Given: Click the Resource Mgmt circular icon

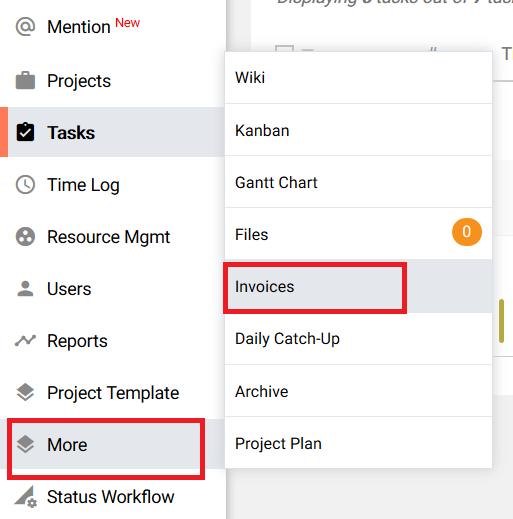Looking at the screenshot, I should click(25, 237).
